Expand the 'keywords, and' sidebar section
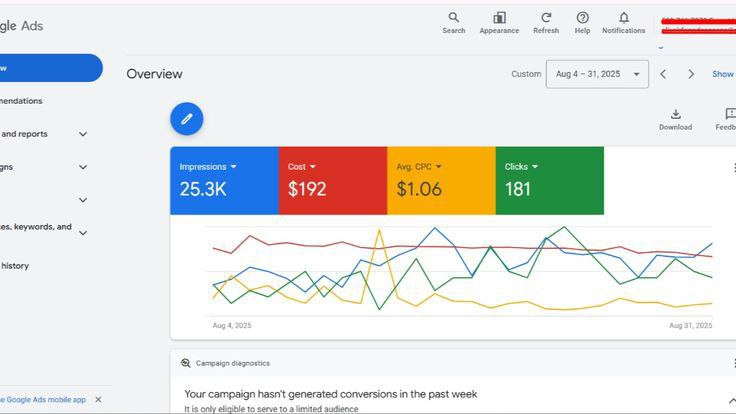Viewport: 736px width, 414px height. point(83,233)
